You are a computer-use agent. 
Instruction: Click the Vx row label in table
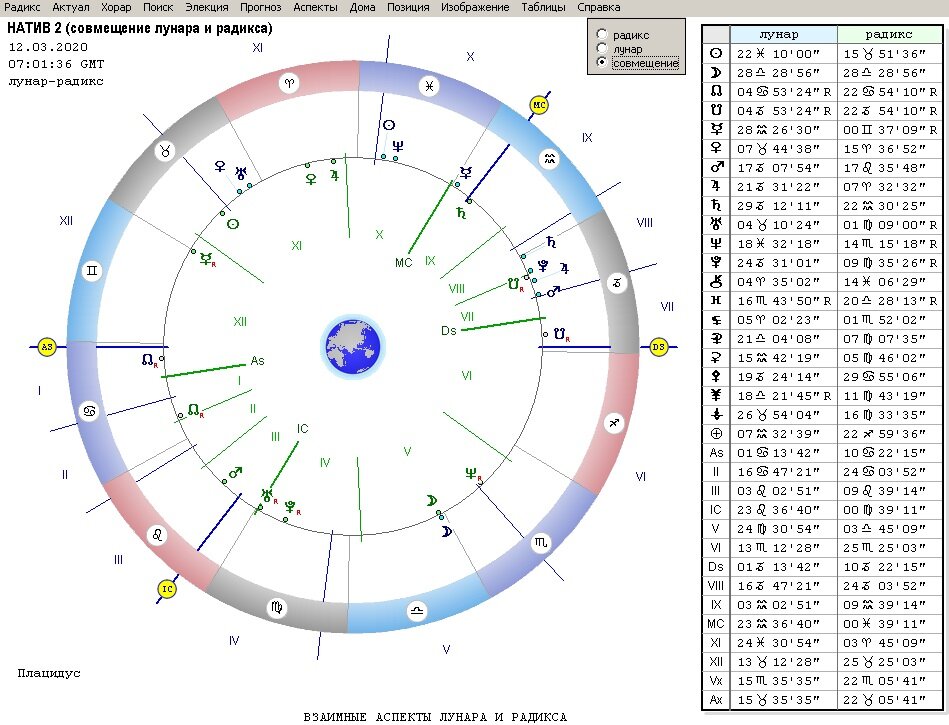716,681
